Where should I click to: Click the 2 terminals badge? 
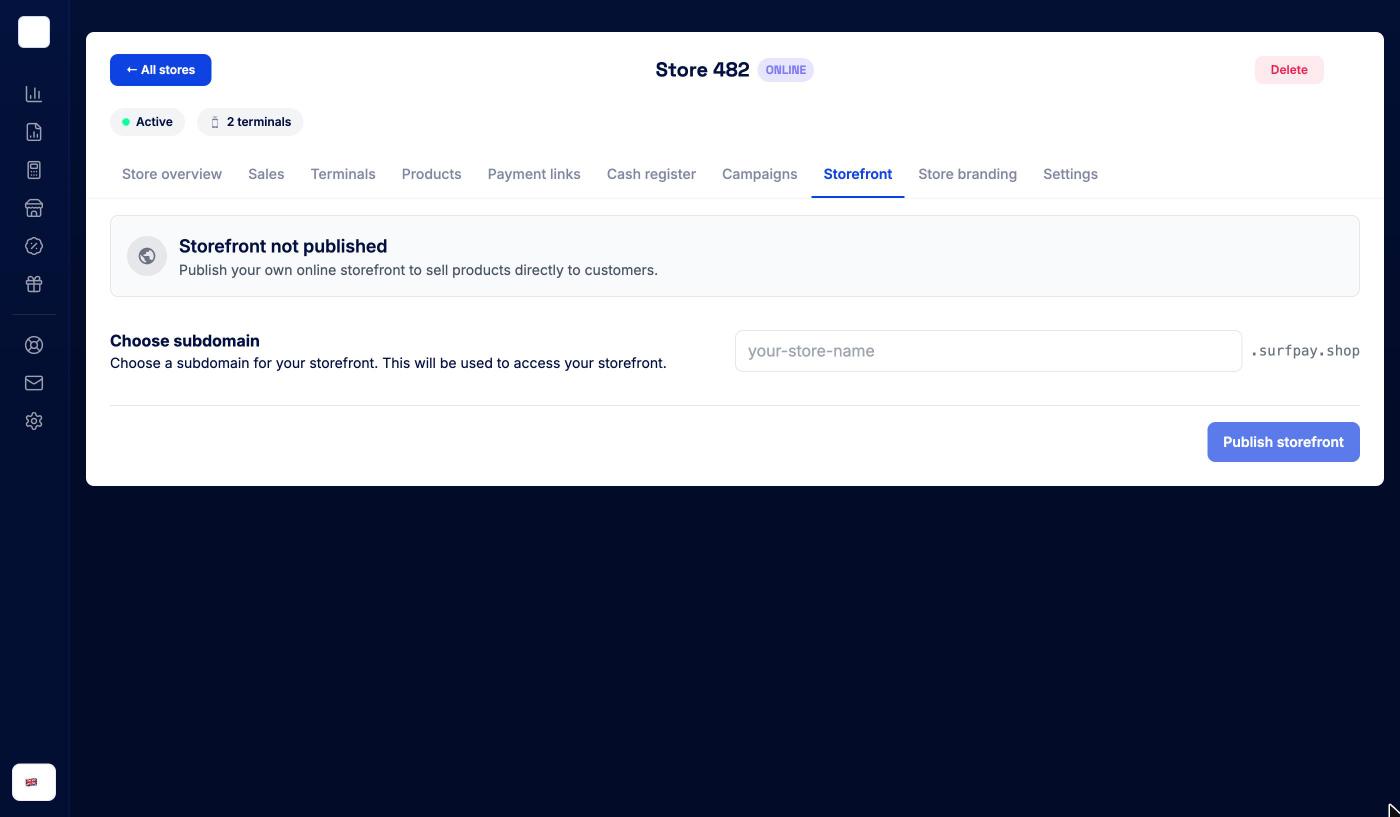click(x=250, y=122)
